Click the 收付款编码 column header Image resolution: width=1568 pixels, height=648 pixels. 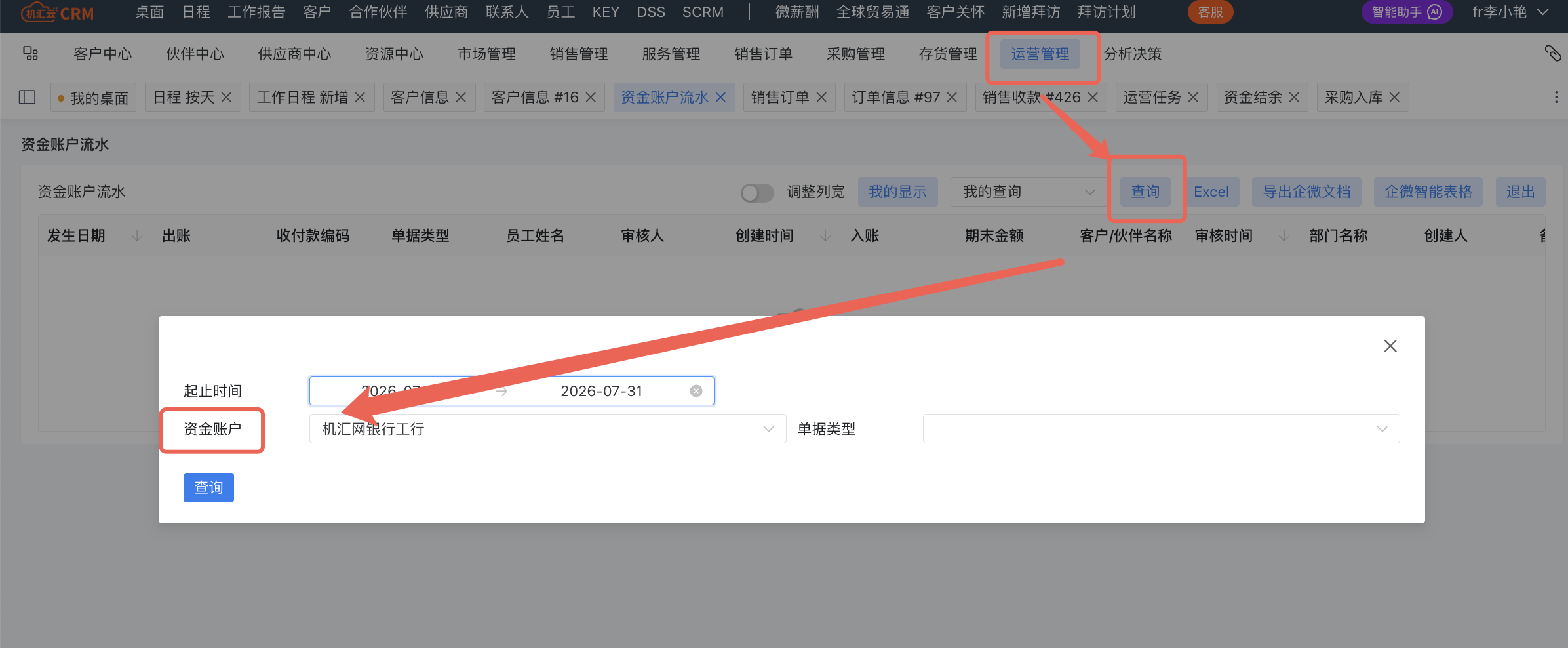(x=313, y=235)
